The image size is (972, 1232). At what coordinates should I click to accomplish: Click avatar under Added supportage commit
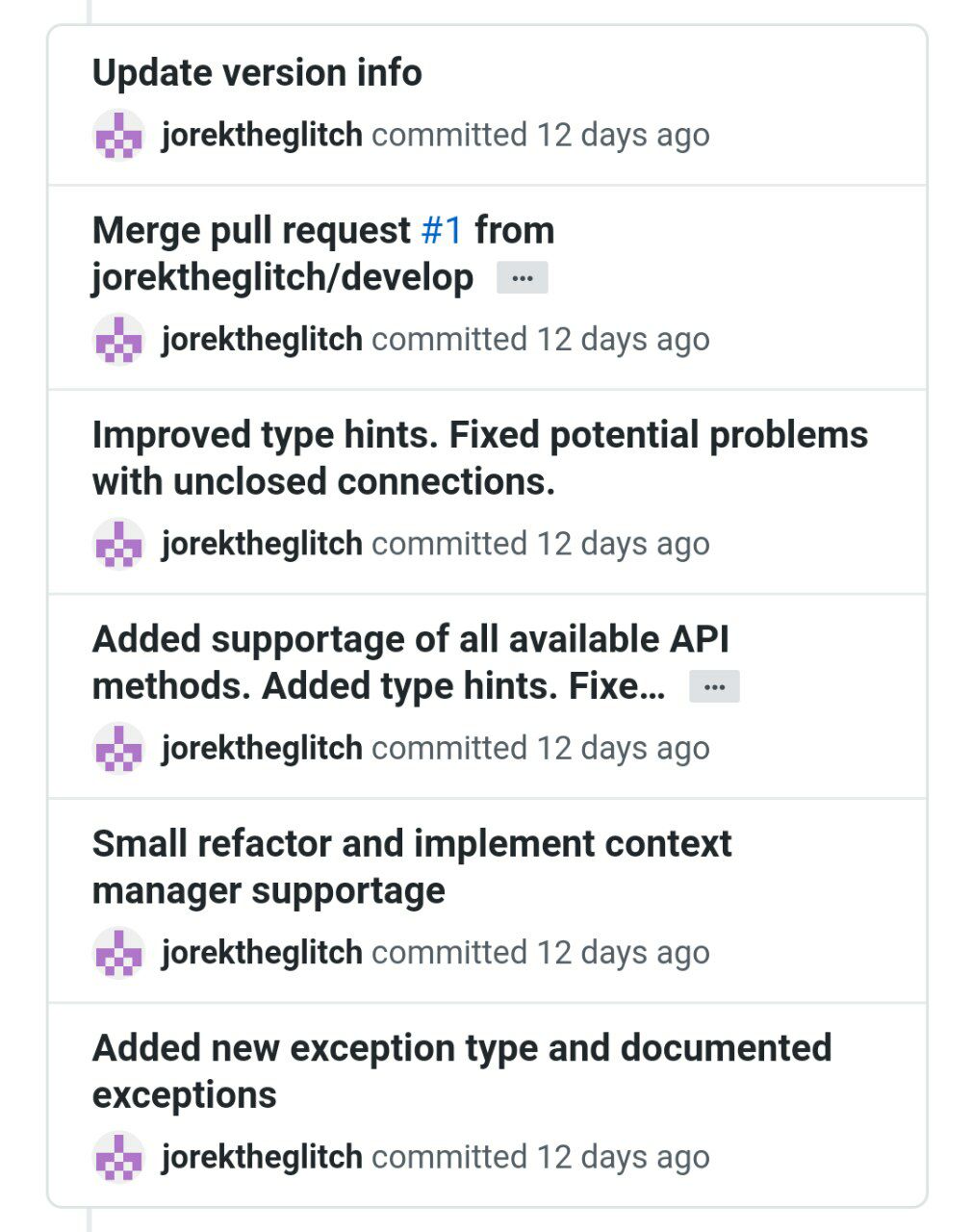pos(118,748)
